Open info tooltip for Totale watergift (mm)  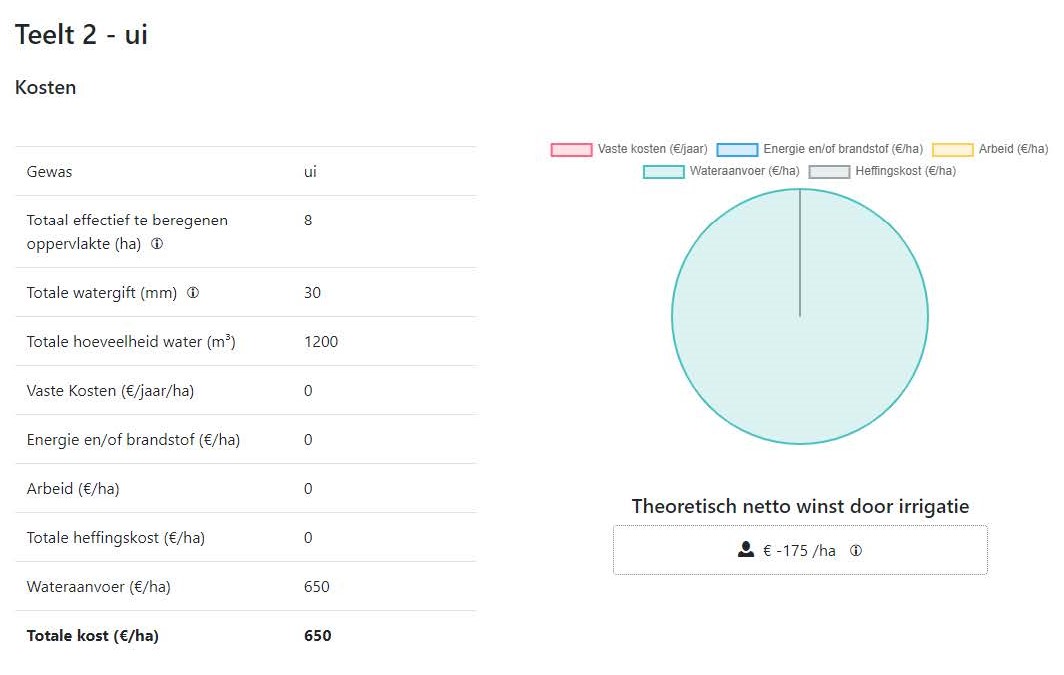[x=193, y=293]
